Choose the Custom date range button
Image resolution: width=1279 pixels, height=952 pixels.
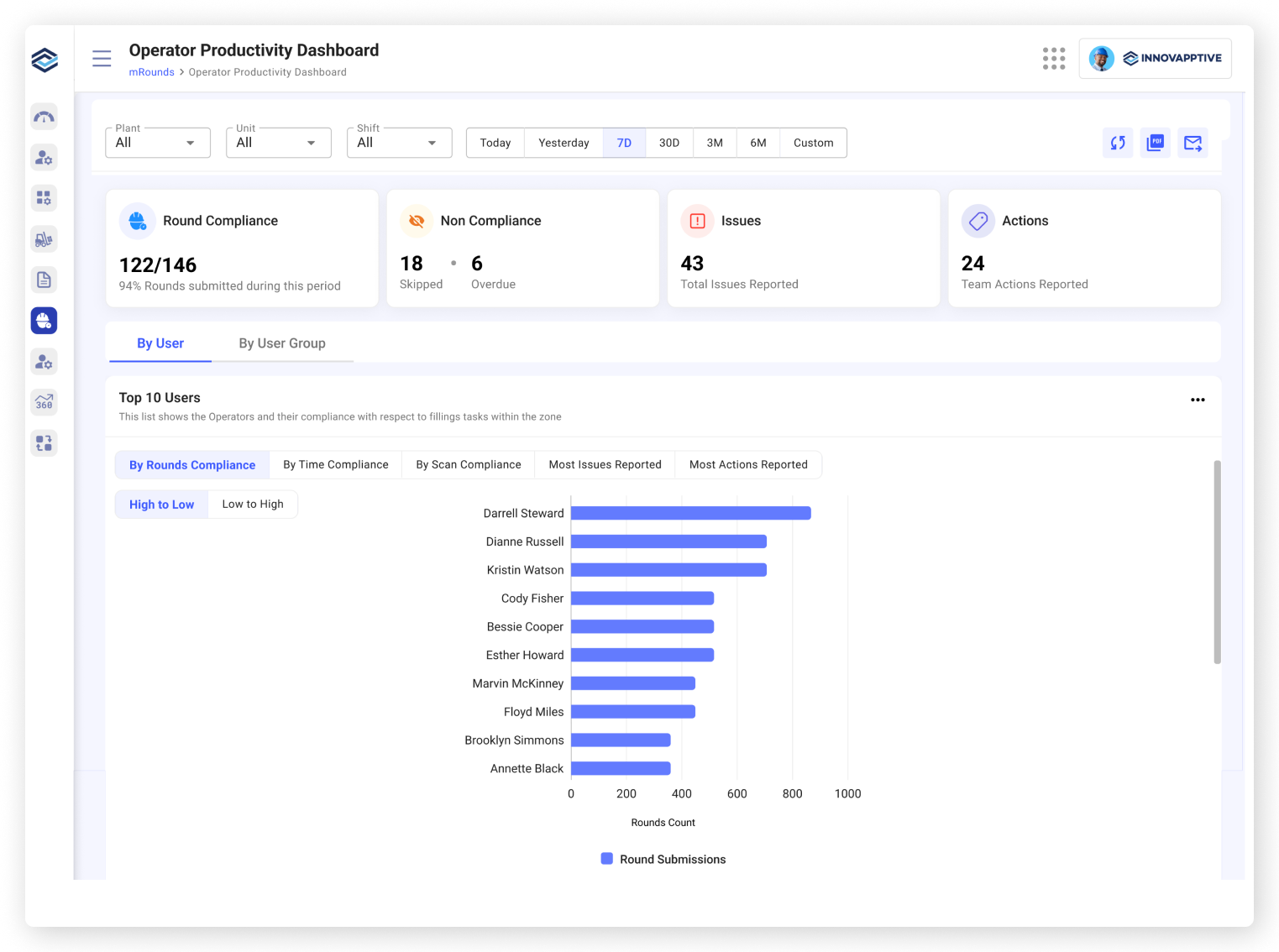[813, 143]
